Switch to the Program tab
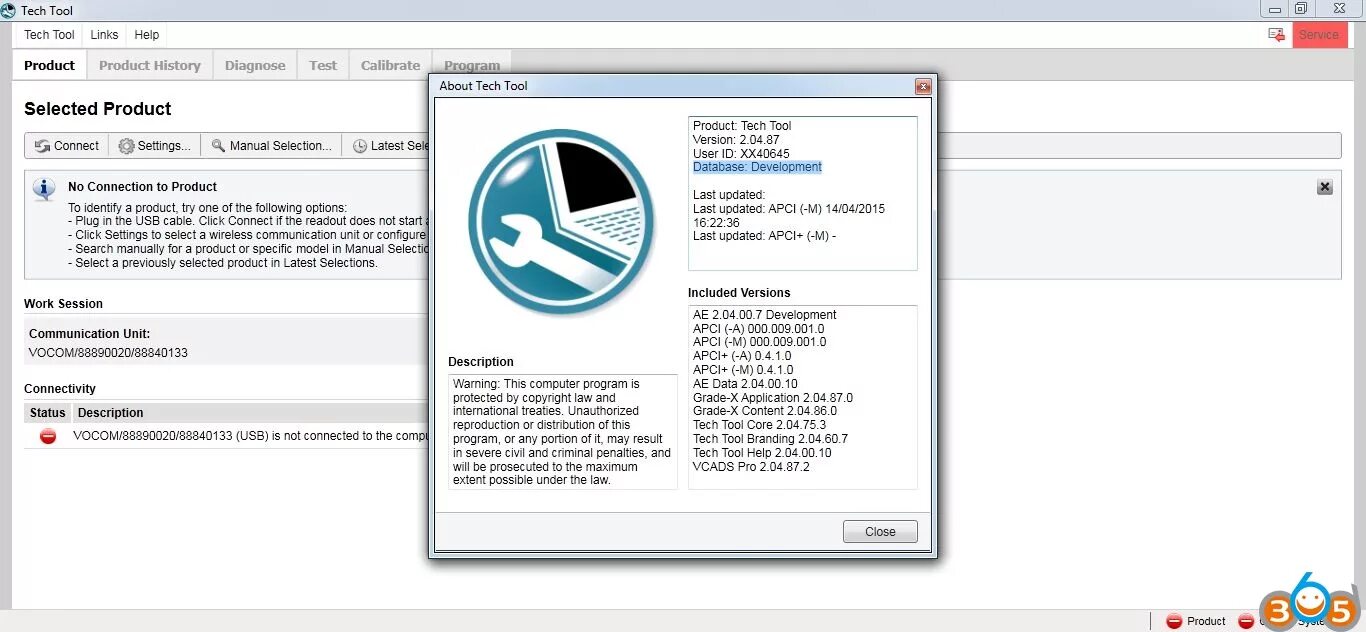 coord(472,66)
